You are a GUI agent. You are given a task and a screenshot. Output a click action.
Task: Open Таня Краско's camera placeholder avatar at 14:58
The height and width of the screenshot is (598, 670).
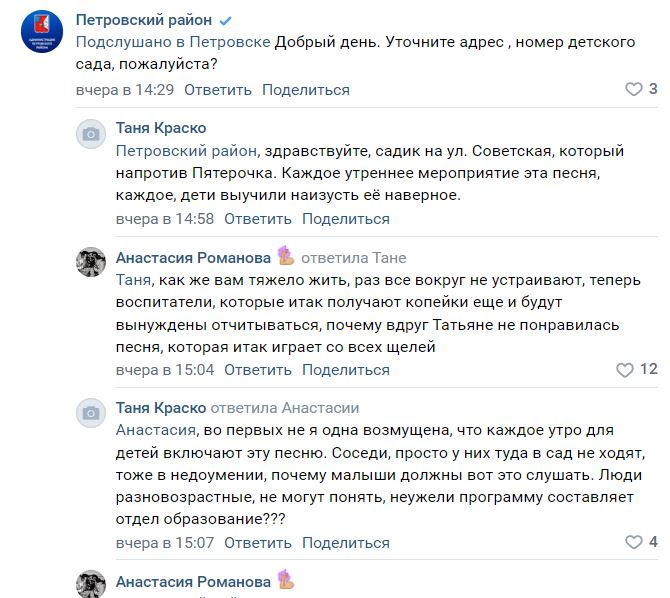click(x=91, y=134)
